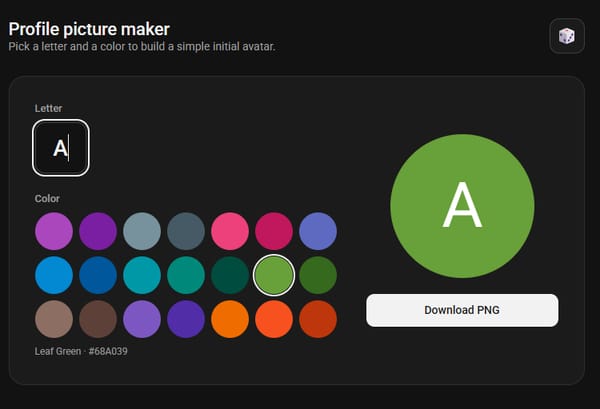Click the 'Pick a letter and a color' subtitle

[x=142, y=47]
